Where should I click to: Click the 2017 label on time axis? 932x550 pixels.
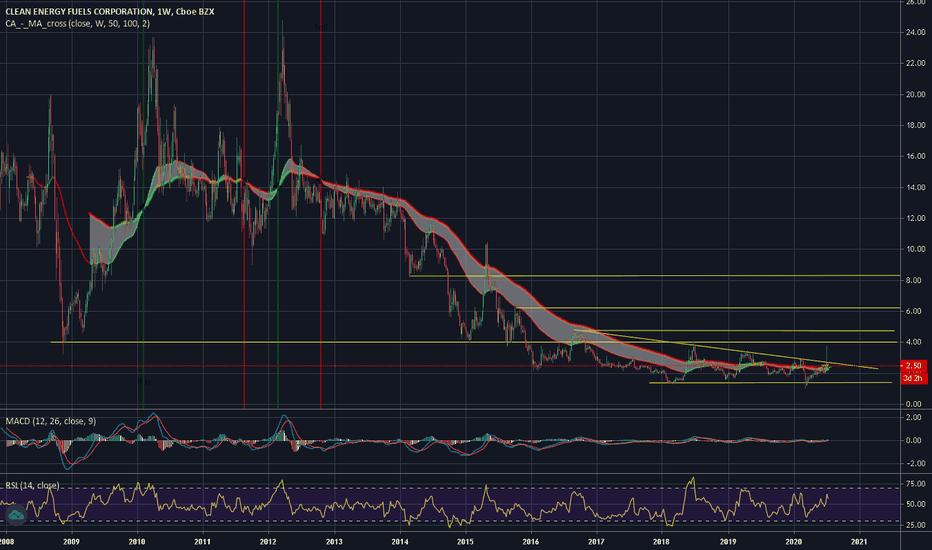(x=596, y=542)
